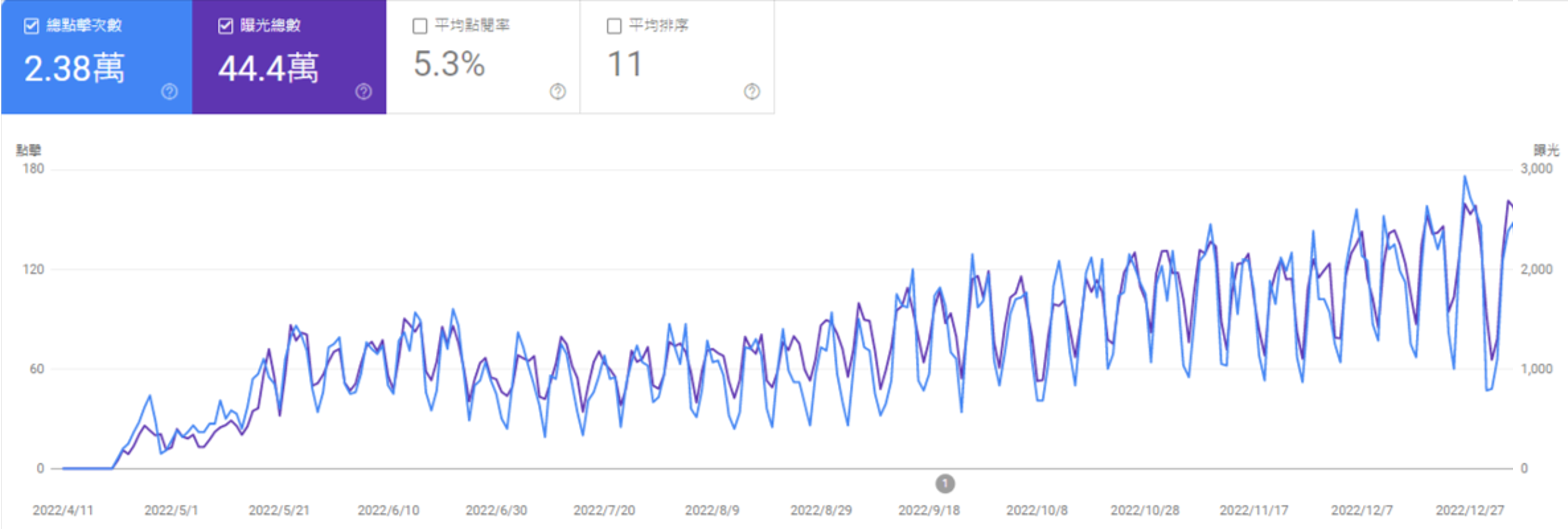Screen dimensions: 1568x529
Task: Click the 點擊 left axis title
Action: tap(29, 150)
